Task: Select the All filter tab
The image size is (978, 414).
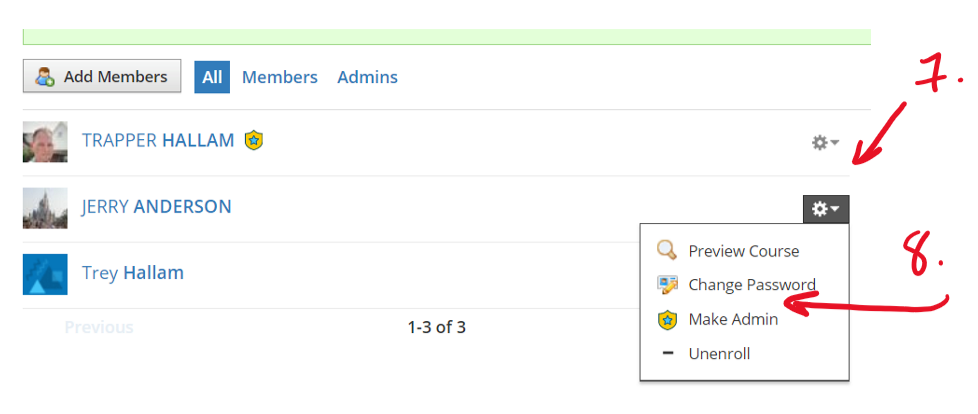Action: [x=212, y=77]
